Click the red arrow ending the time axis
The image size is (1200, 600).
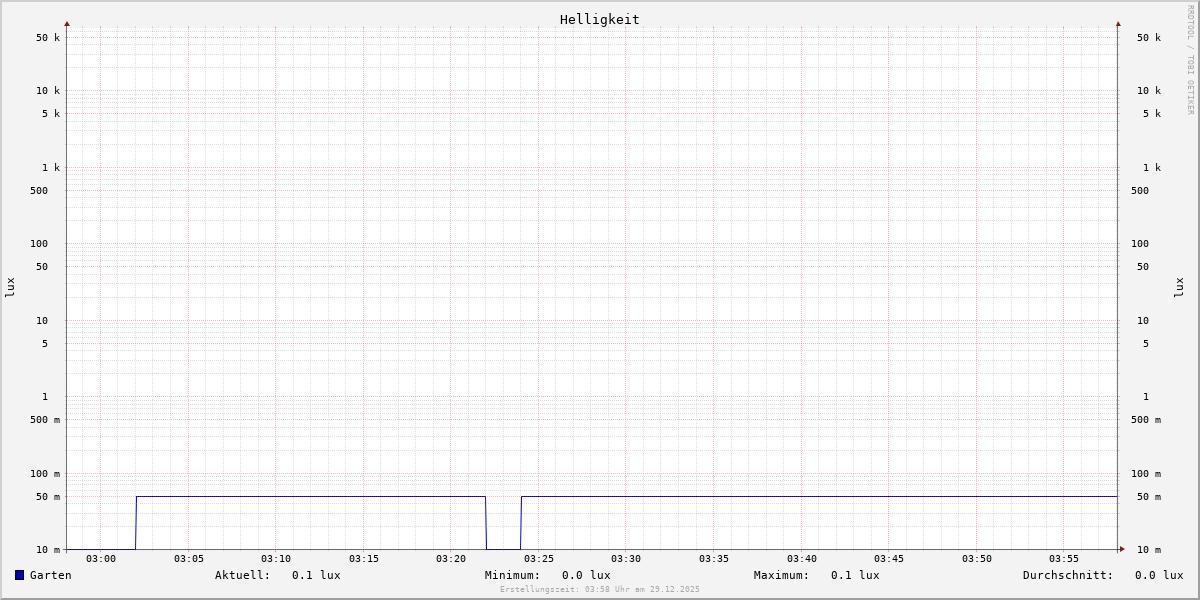tap(1122, 549)
